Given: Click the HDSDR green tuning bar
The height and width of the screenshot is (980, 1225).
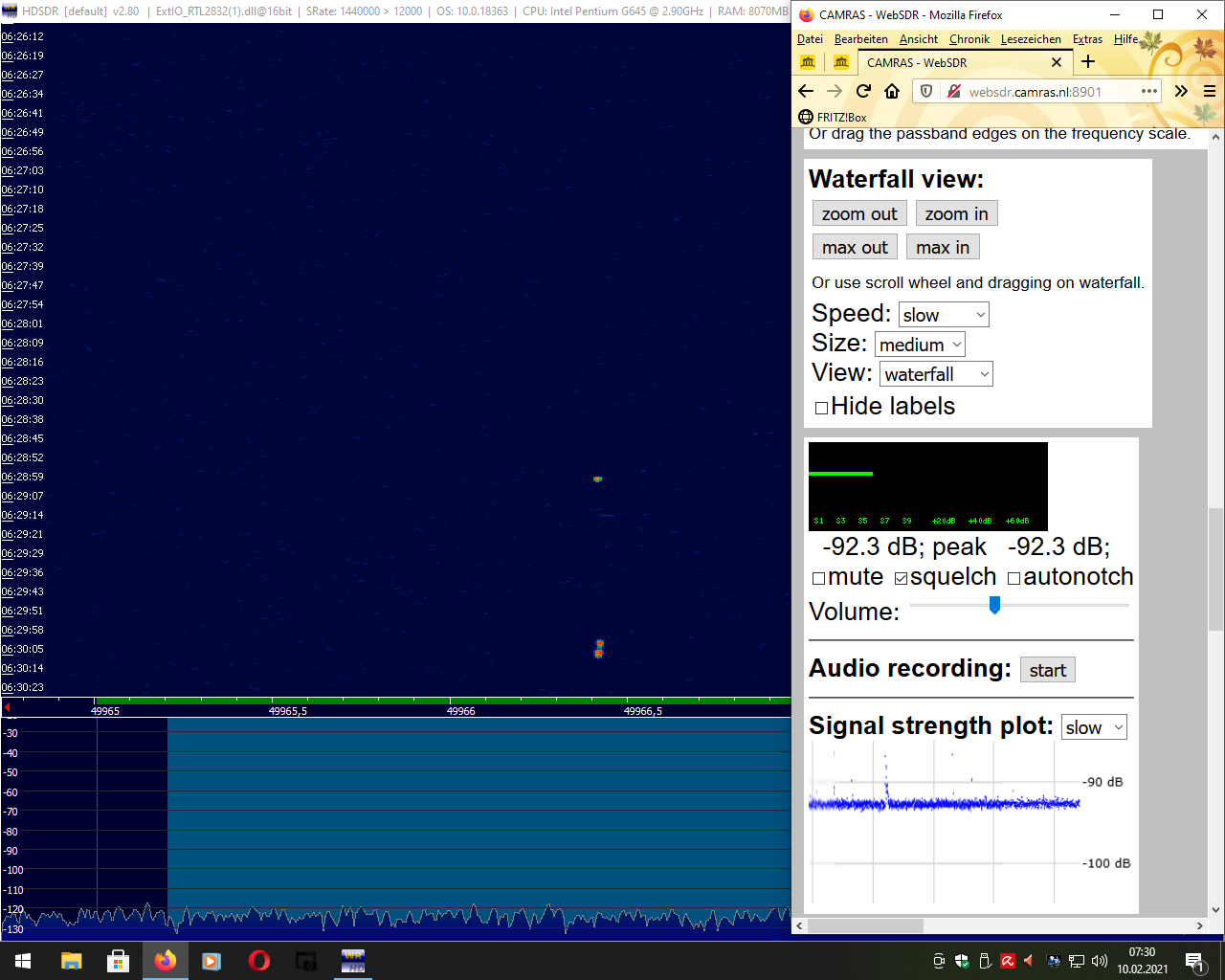Looking at the screenshot, I should [442, 701].
